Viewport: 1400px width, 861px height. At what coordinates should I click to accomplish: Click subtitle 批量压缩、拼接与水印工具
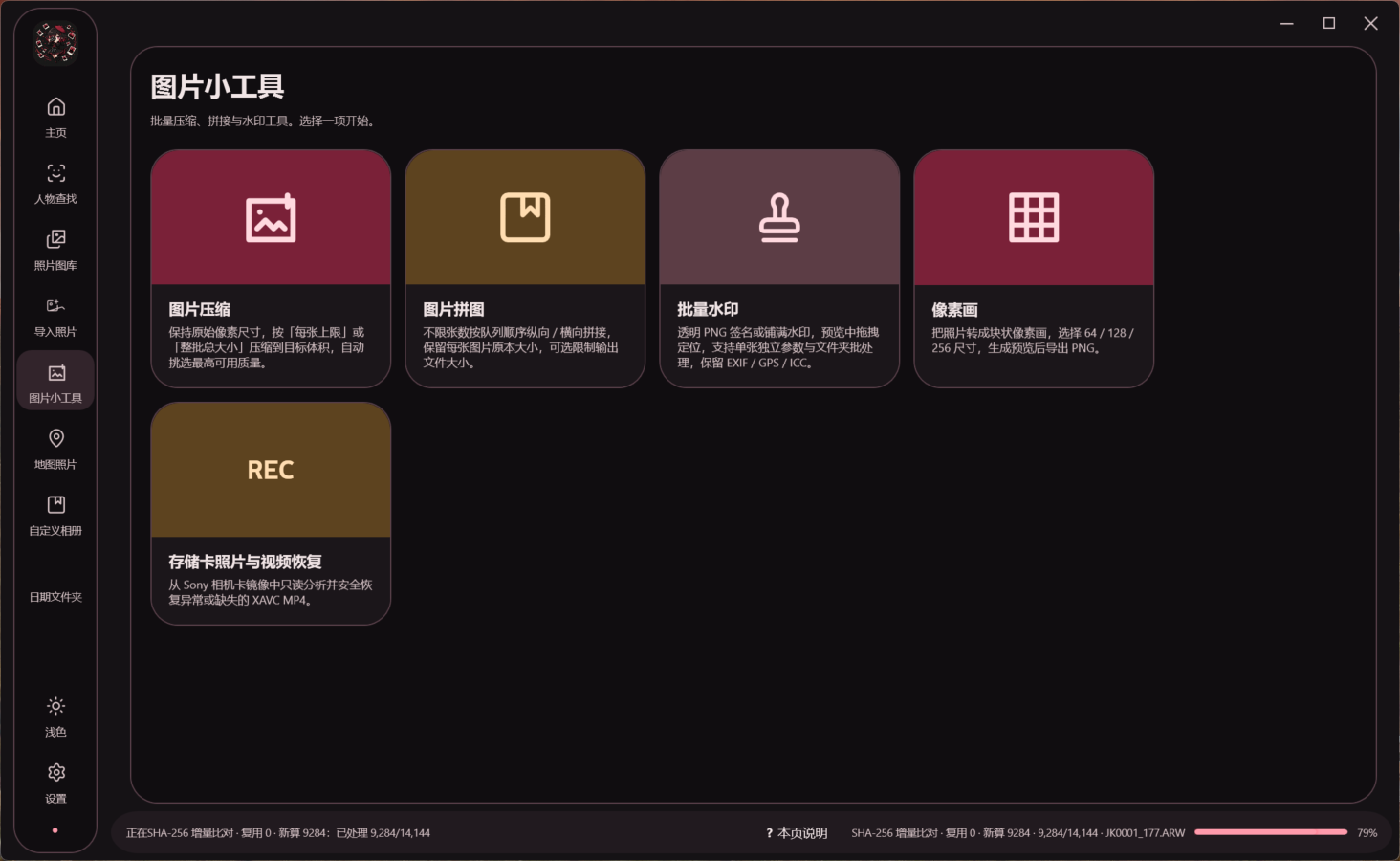(262, 121)
